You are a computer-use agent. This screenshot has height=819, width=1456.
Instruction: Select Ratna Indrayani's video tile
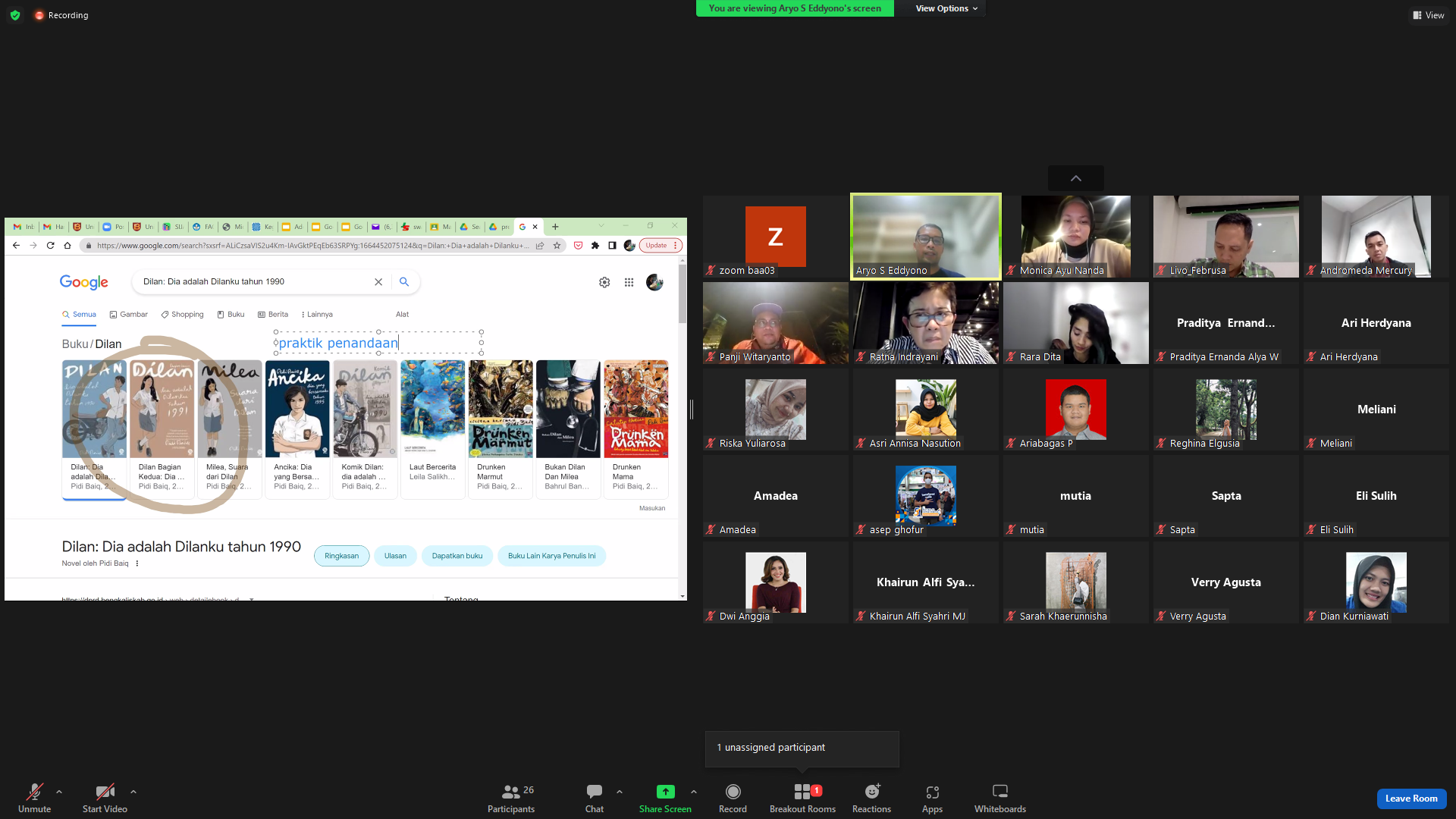925,323
